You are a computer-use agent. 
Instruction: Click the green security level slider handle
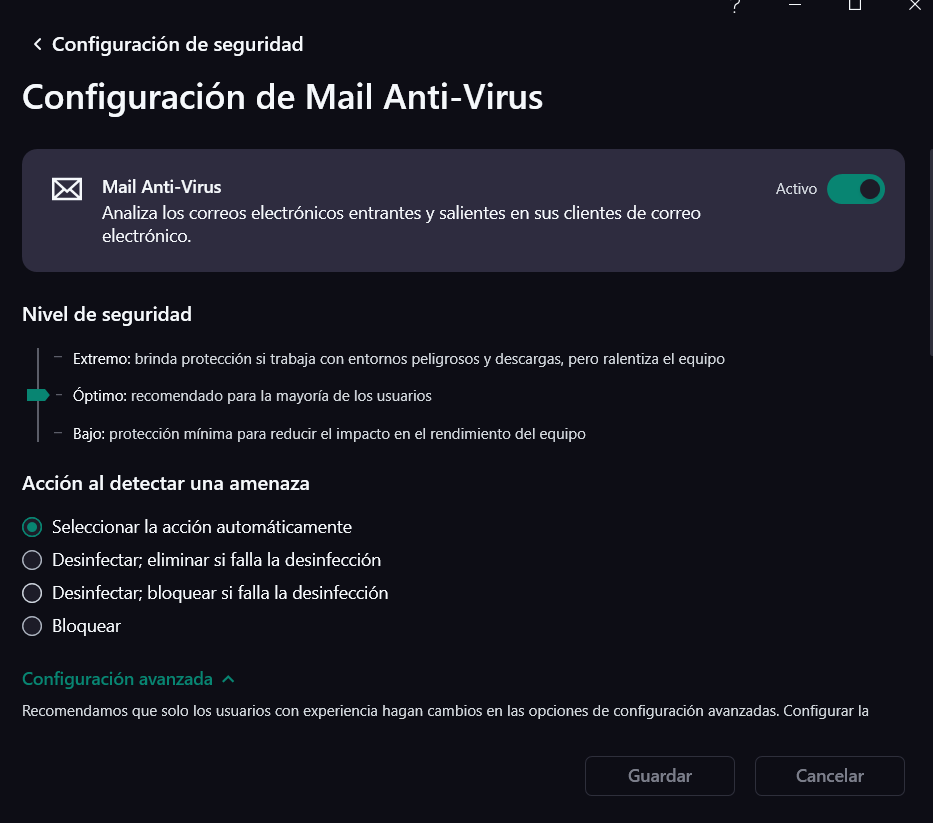[x=38, y=395]
